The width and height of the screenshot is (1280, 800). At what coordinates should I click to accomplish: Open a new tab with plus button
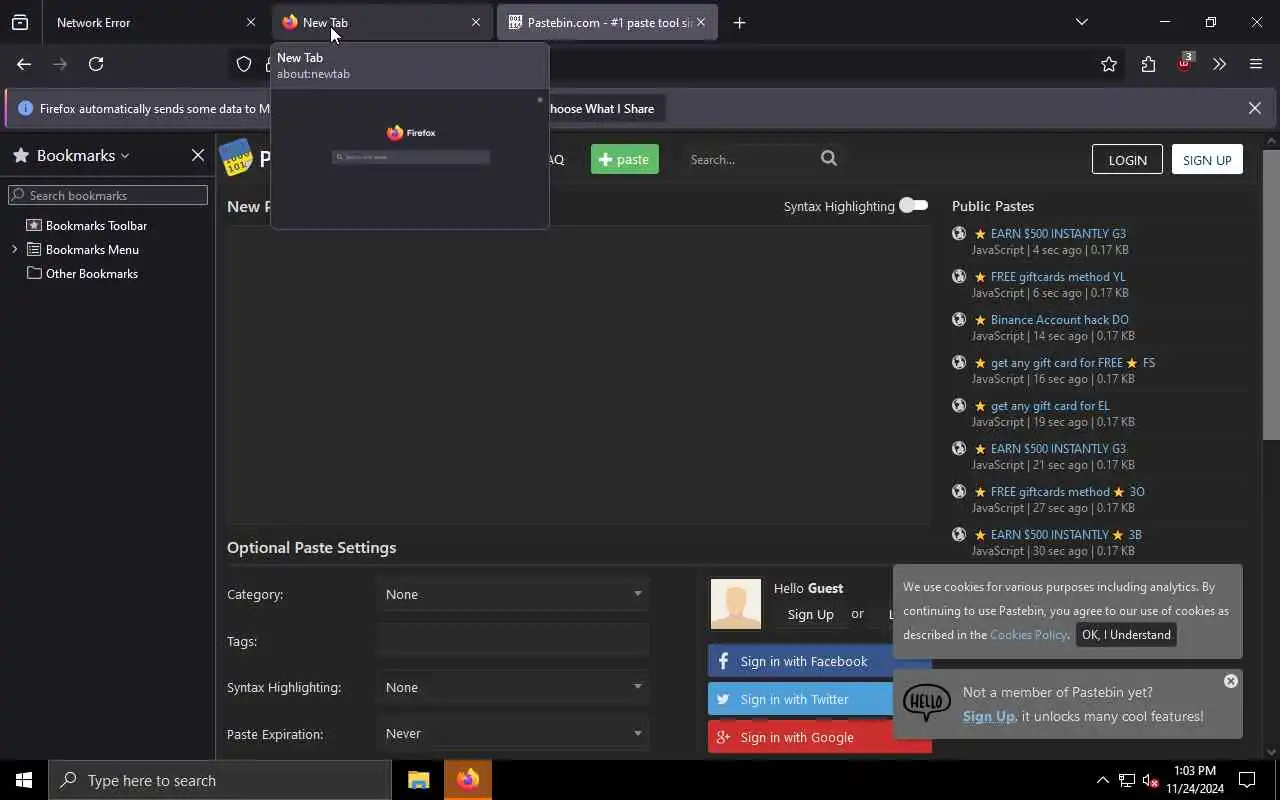[739, 22]
